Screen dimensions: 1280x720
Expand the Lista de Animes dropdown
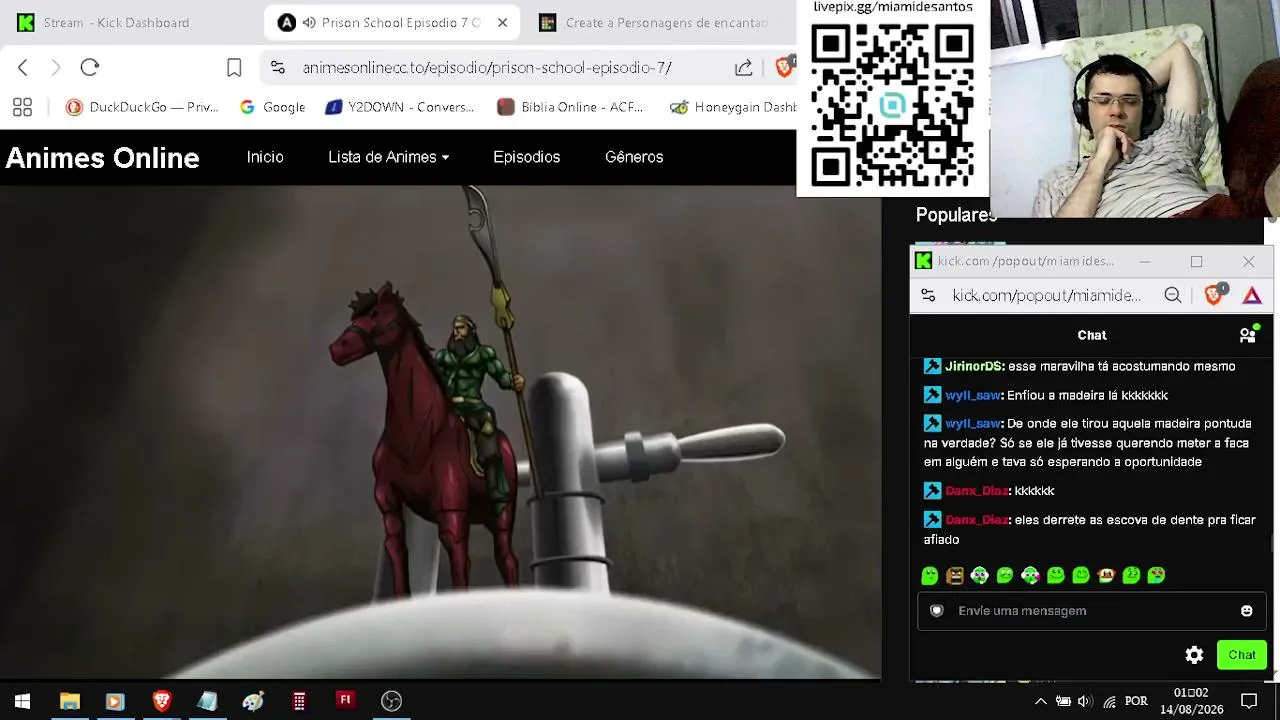(388, 157)
